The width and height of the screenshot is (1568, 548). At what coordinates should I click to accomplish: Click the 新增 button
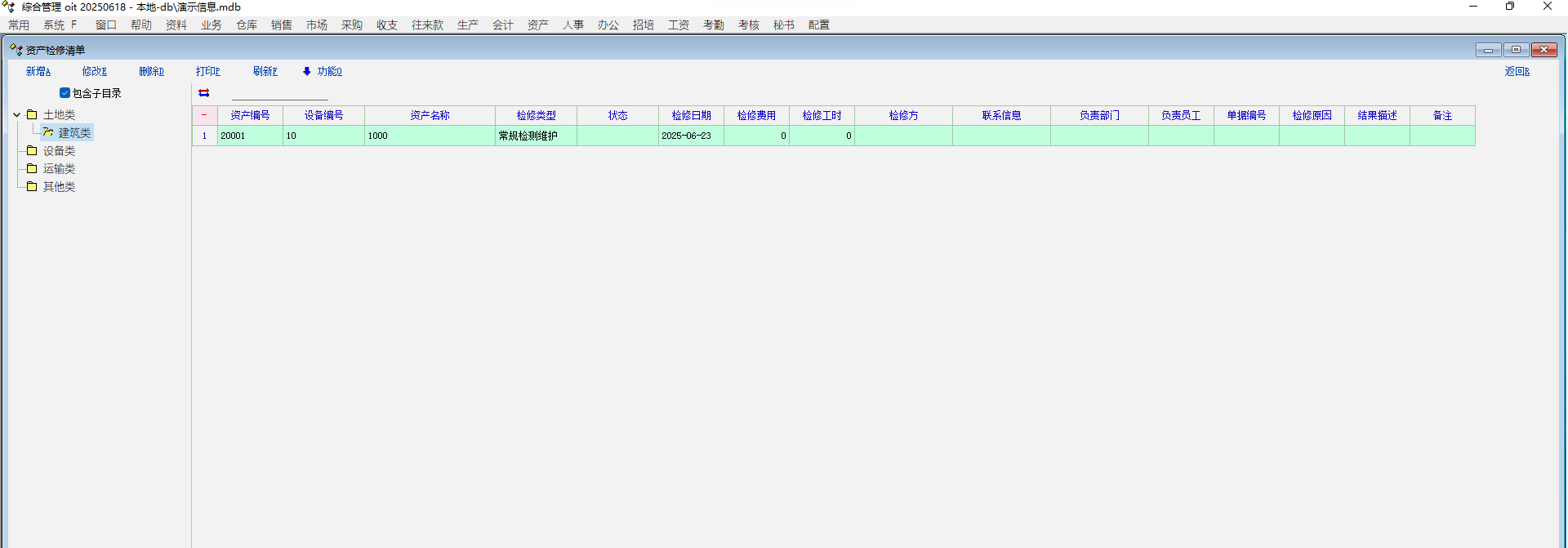point(38,72)
